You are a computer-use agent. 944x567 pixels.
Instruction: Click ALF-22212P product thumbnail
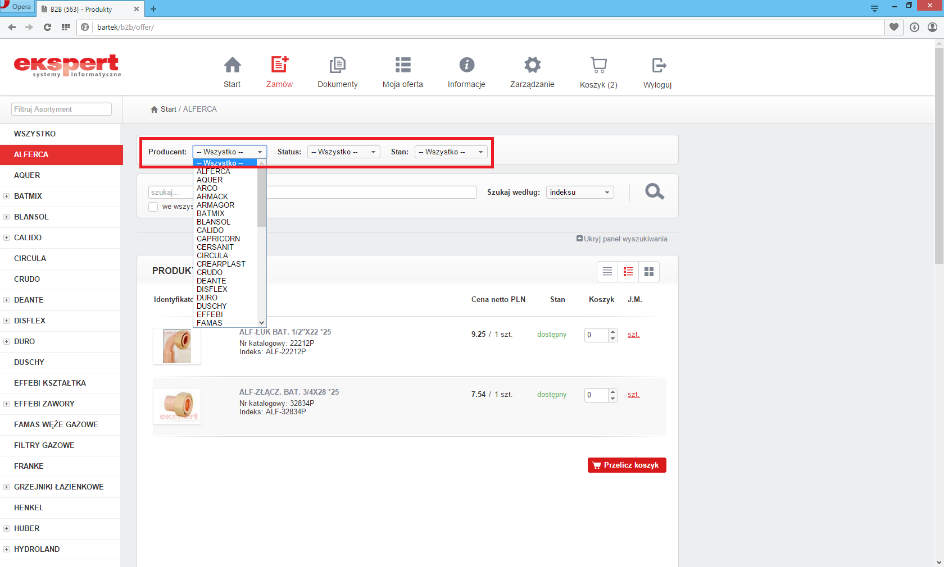click(x=177, y=346)
